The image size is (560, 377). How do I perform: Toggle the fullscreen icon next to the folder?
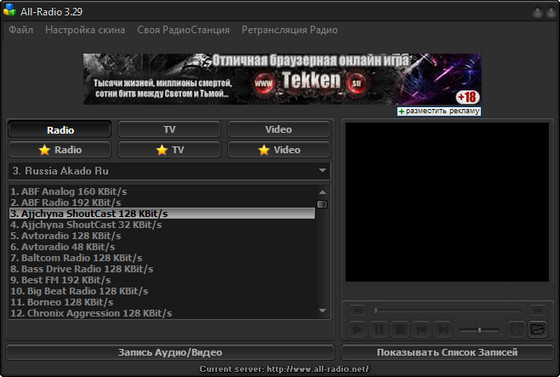pos(516,329)
